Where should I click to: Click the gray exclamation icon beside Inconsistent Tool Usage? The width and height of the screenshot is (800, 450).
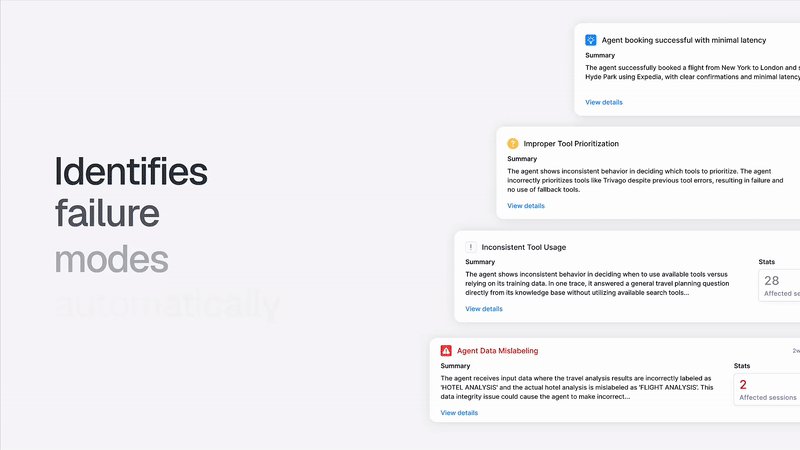pos(470,247)
